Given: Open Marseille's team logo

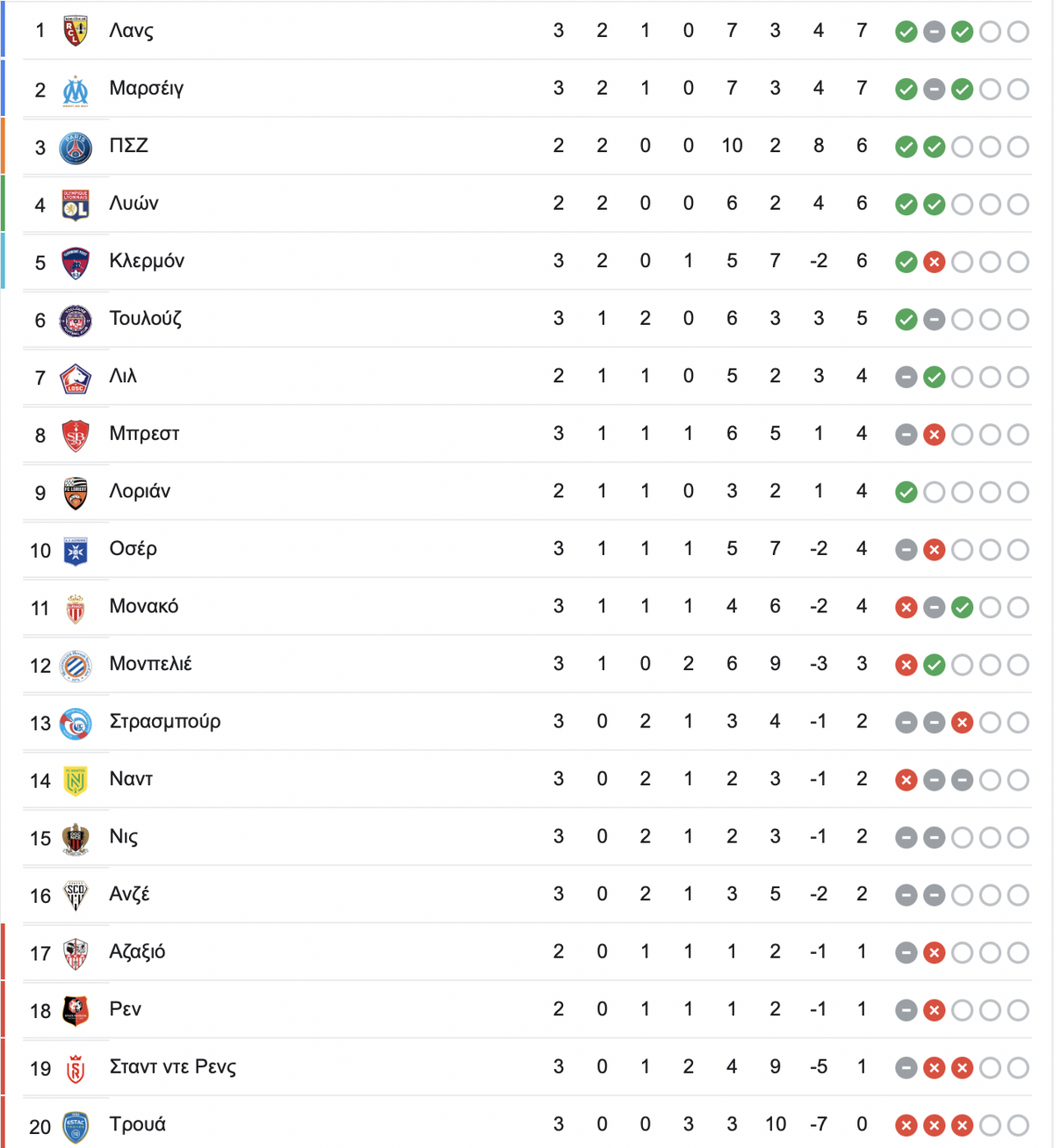Looking at the screenshot, I should [x=76, y=90].
